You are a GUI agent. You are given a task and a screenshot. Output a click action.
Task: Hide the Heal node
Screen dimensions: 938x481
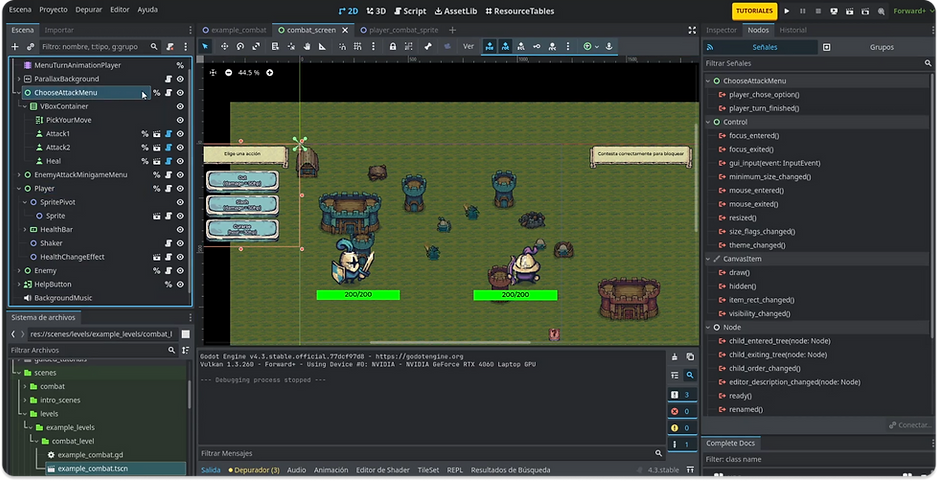(x=180, y=162)
